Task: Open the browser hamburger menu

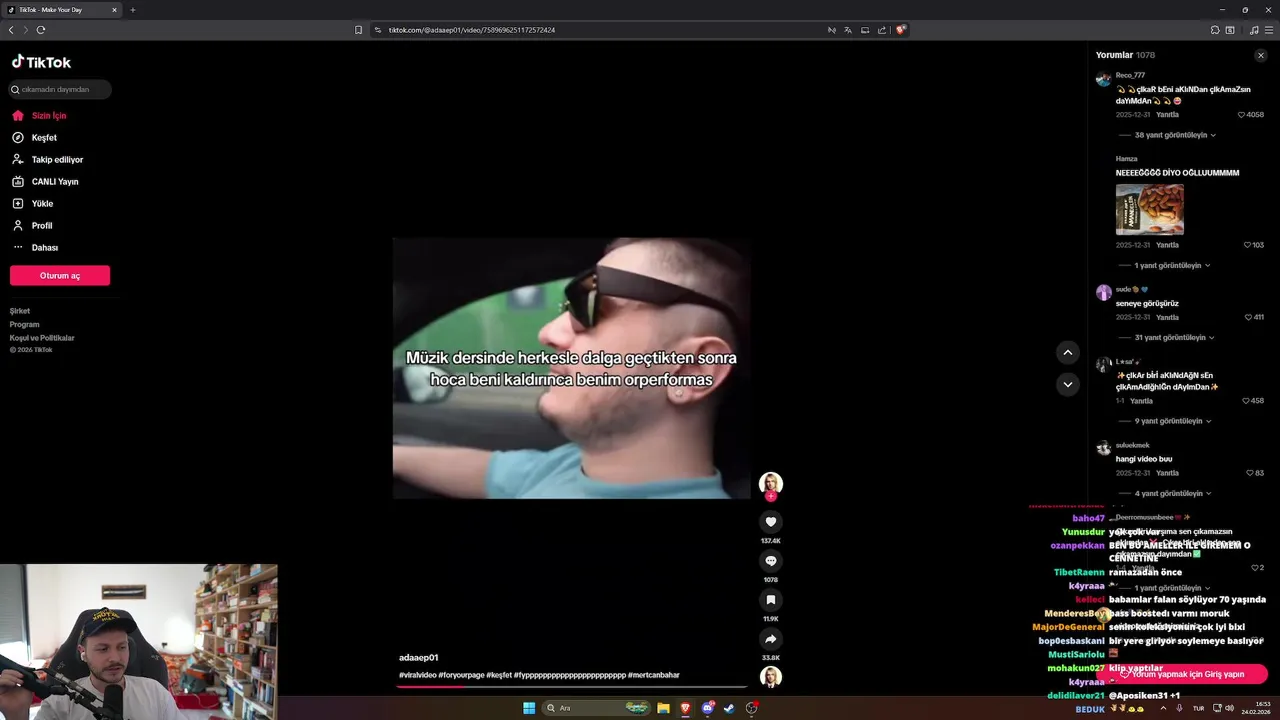Action: [x=1269, y=30]
